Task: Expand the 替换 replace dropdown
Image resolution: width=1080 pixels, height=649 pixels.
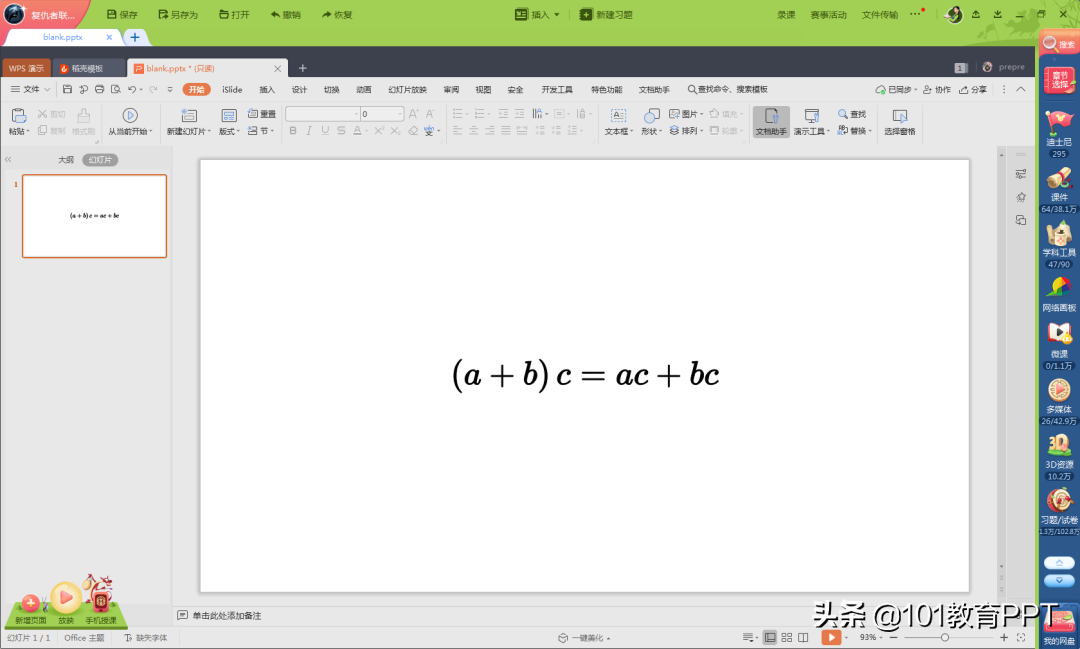Action: tap(870, 131)
